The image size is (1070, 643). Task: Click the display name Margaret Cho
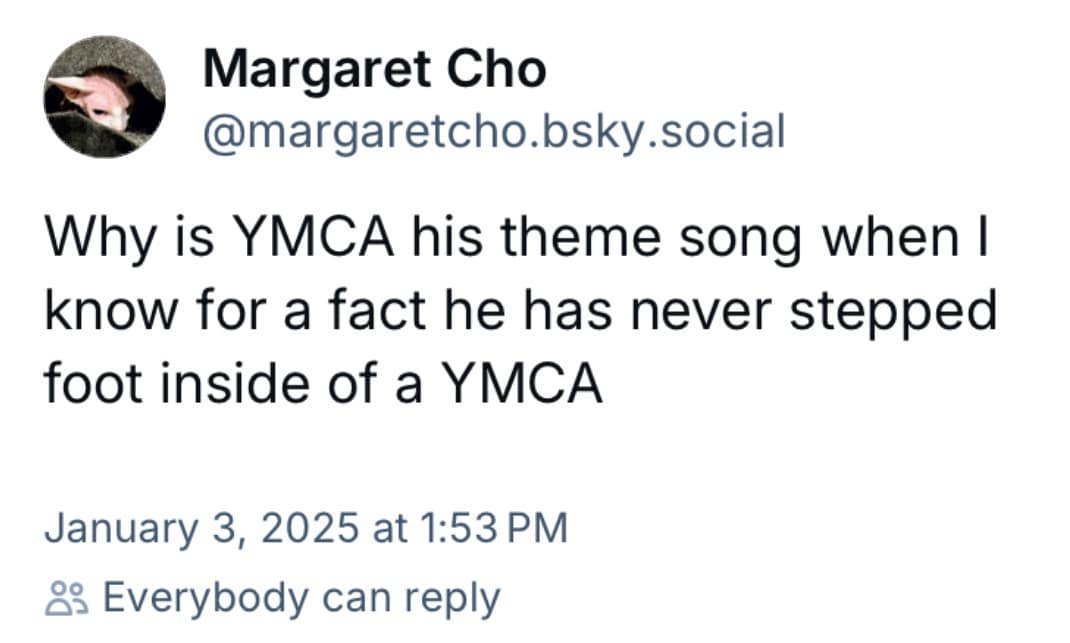pyautogui.click(x=374, y=70)
